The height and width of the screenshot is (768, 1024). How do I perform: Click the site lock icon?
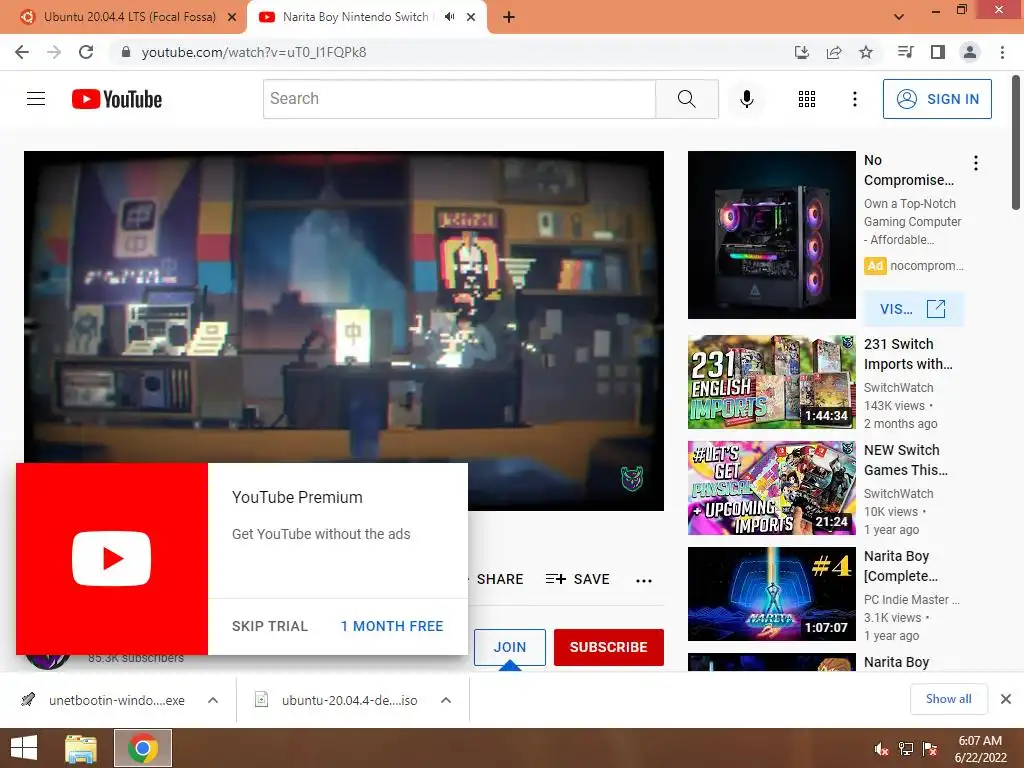tap(126, 52)
